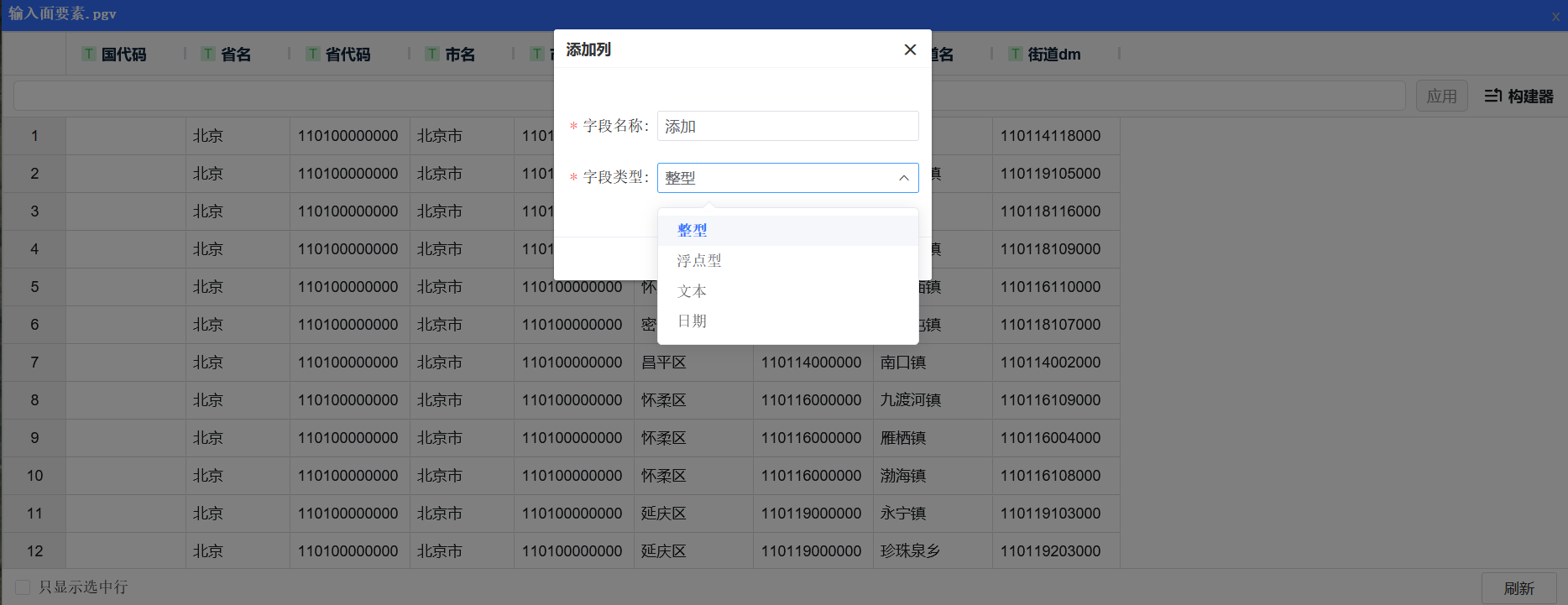This screenshot has height=605, width=1568.
Task: Click the text-type icon beside 国代码
Action: point(88,54)
